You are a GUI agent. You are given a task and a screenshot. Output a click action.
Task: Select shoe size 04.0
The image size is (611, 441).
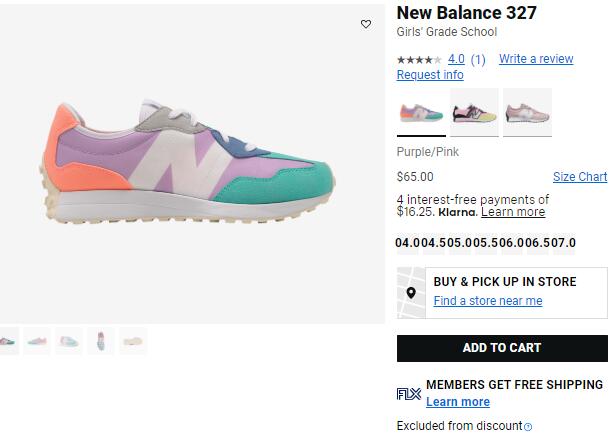coord(408,243)
